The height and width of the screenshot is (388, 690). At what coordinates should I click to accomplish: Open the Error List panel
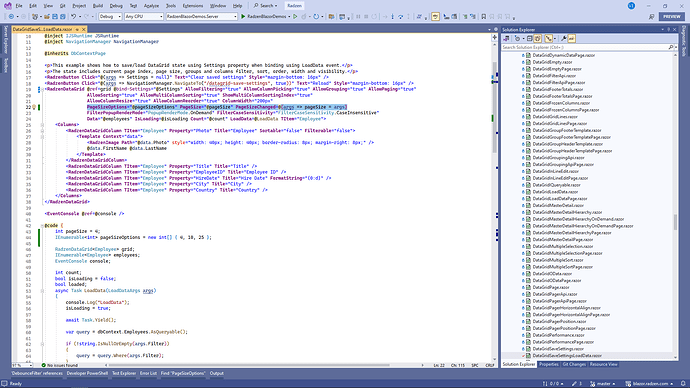148,373
